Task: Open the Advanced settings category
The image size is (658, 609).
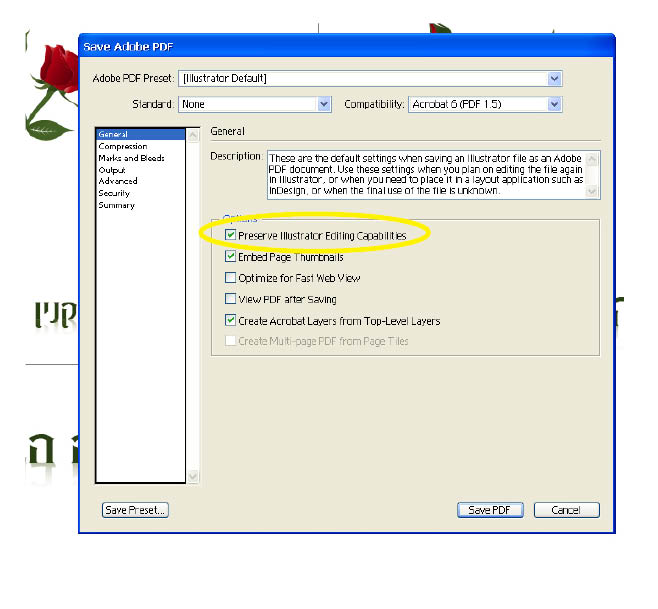Action: click(118, 181)
